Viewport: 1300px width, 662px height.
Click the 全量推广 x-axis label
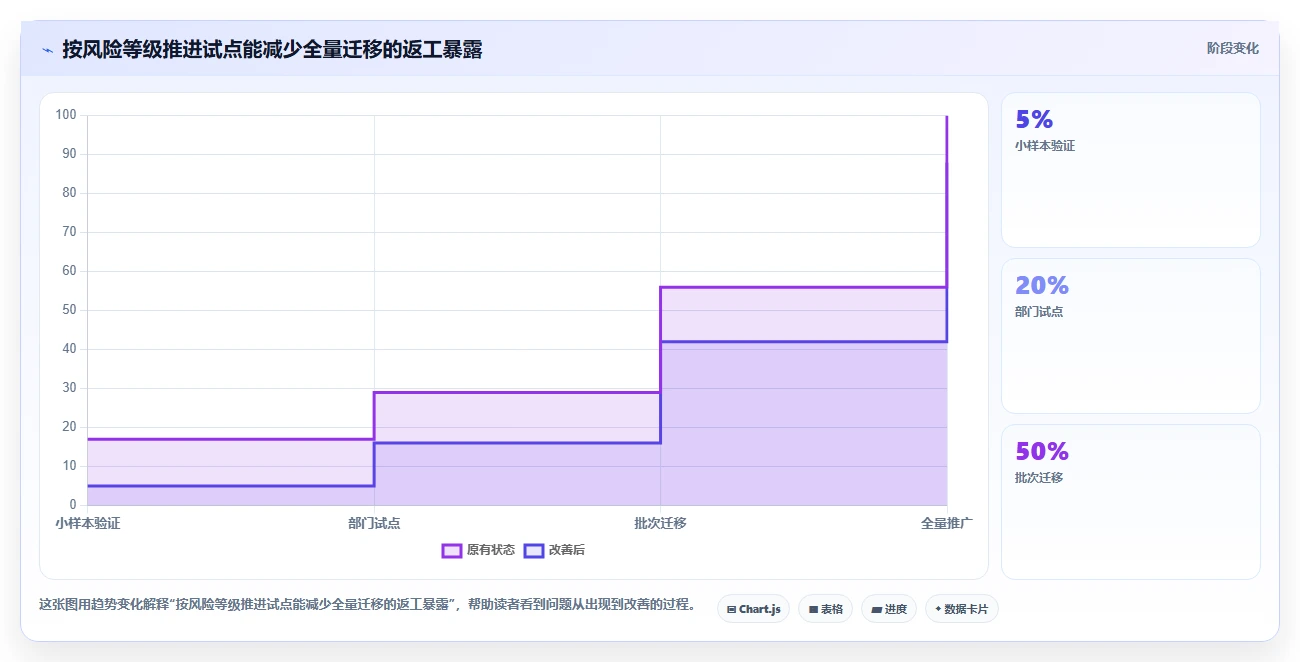click(946, 523)
